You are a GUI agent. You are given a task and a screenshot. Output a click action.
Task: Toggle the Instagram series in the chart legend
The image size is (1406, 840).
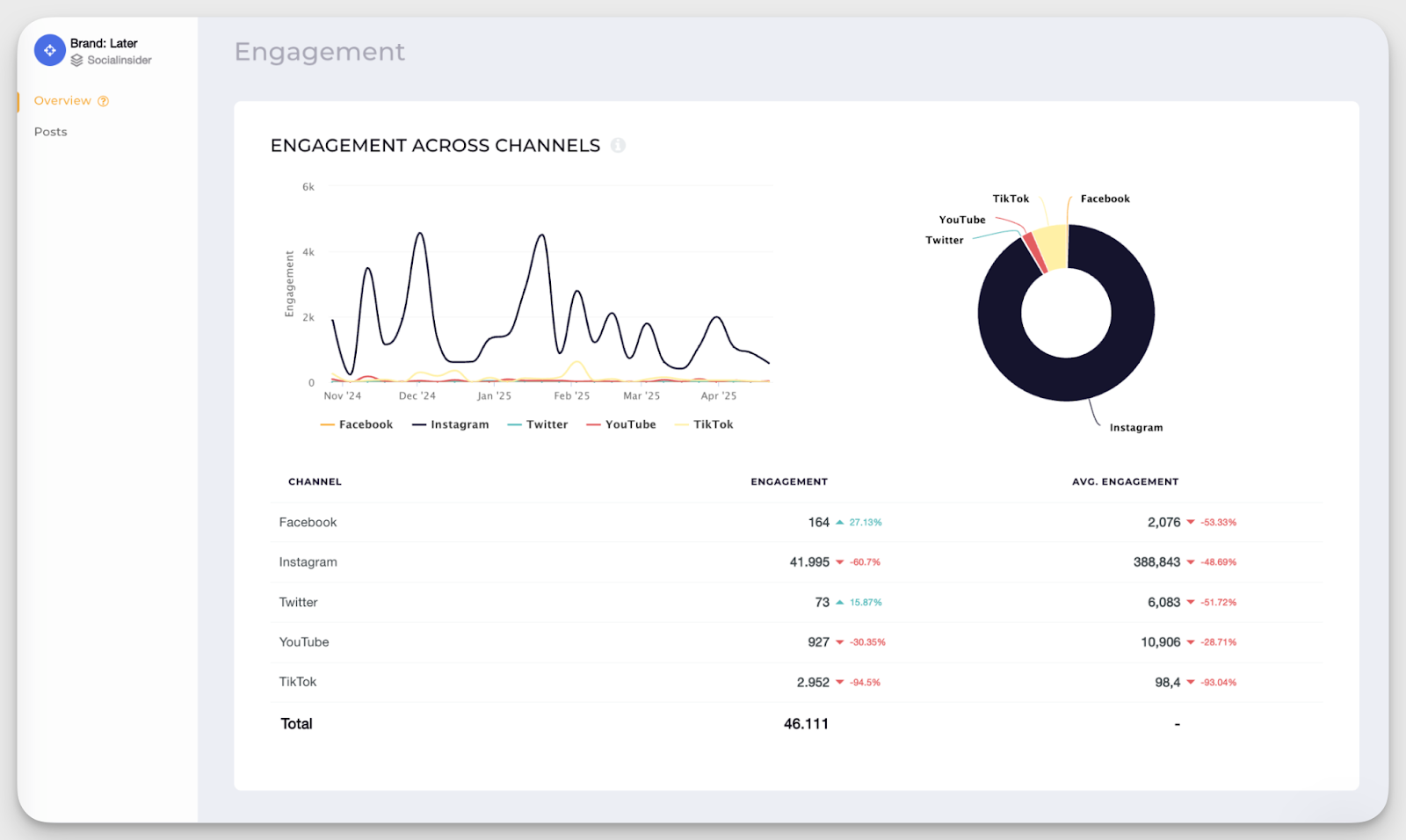460,424
